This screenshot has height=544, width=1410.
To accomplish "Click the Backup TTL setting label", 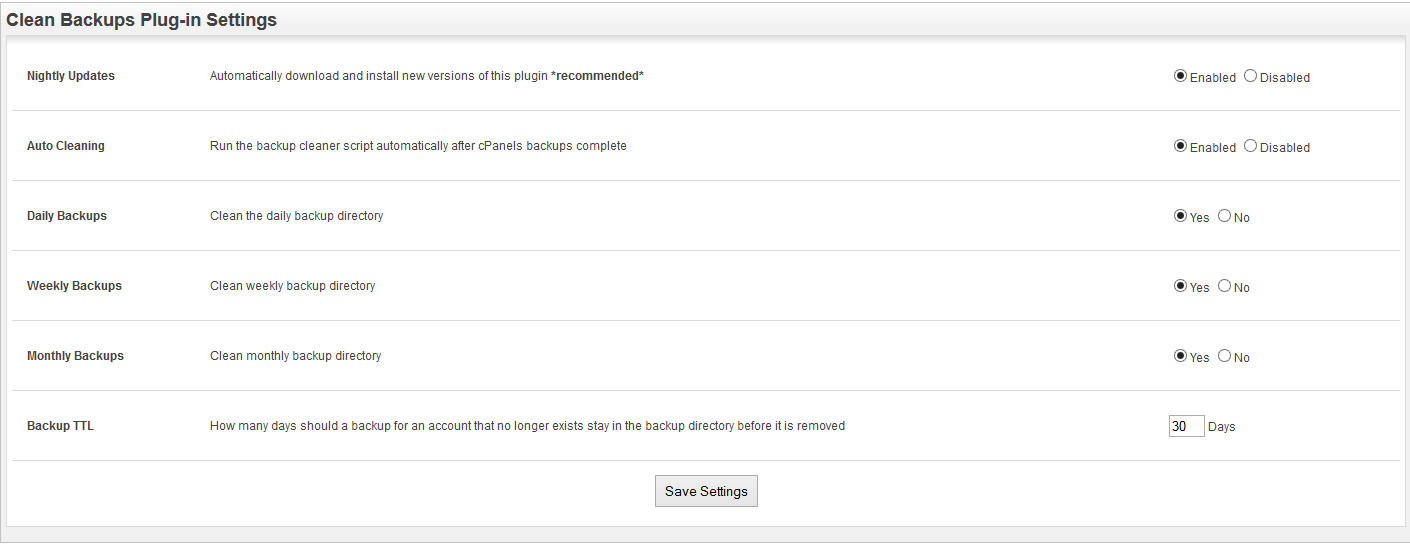I will click(x=60, y=426).
